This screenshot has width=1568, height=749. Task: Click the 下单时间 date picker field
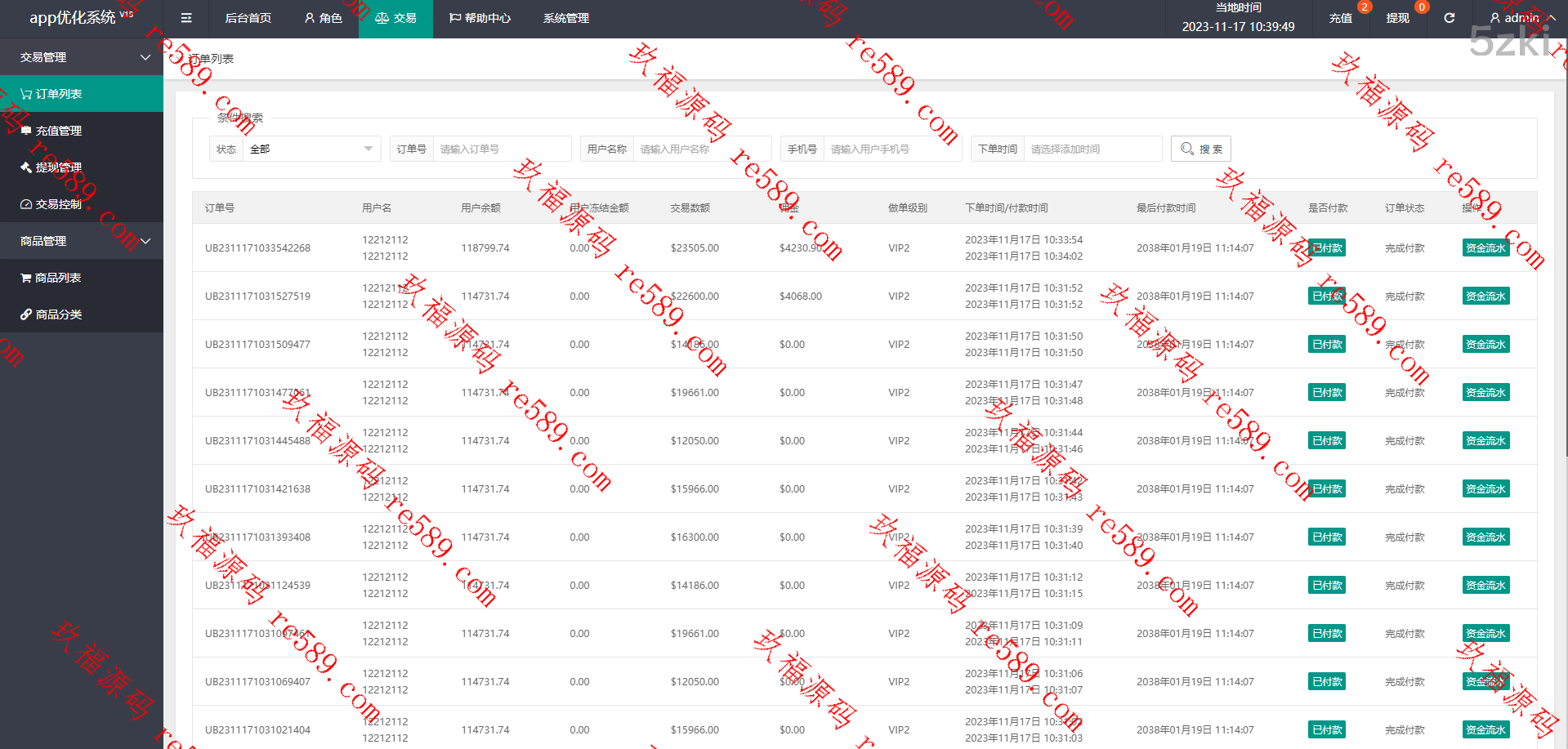pyautogui.click(x=1092, y=149)
